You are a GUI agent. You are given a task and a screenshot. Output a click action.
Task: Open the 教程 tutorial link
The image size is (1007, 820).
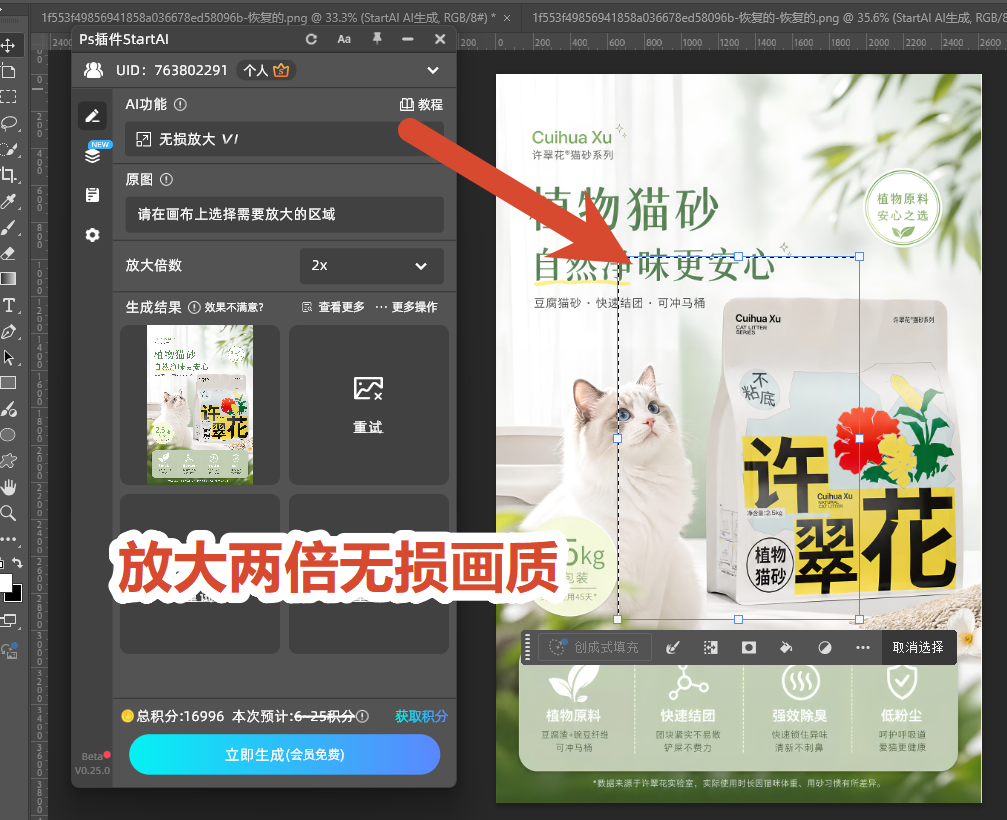[421, 105]
